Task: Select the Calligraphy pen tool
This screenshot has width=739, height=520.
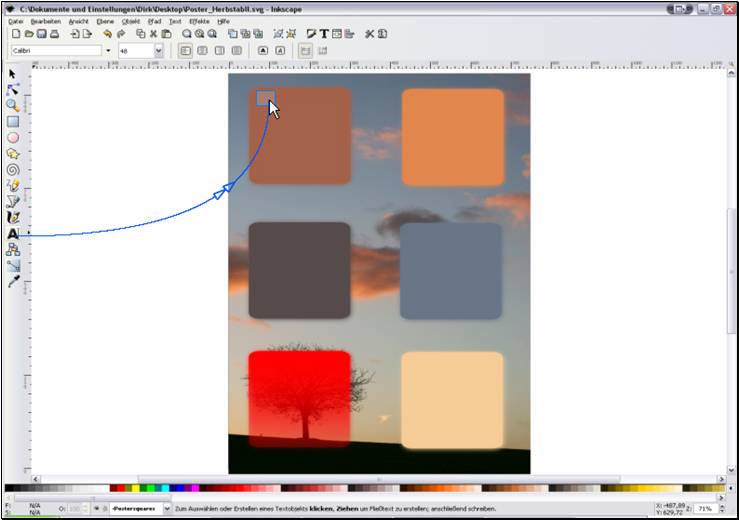Action: (x=13, y=217)
